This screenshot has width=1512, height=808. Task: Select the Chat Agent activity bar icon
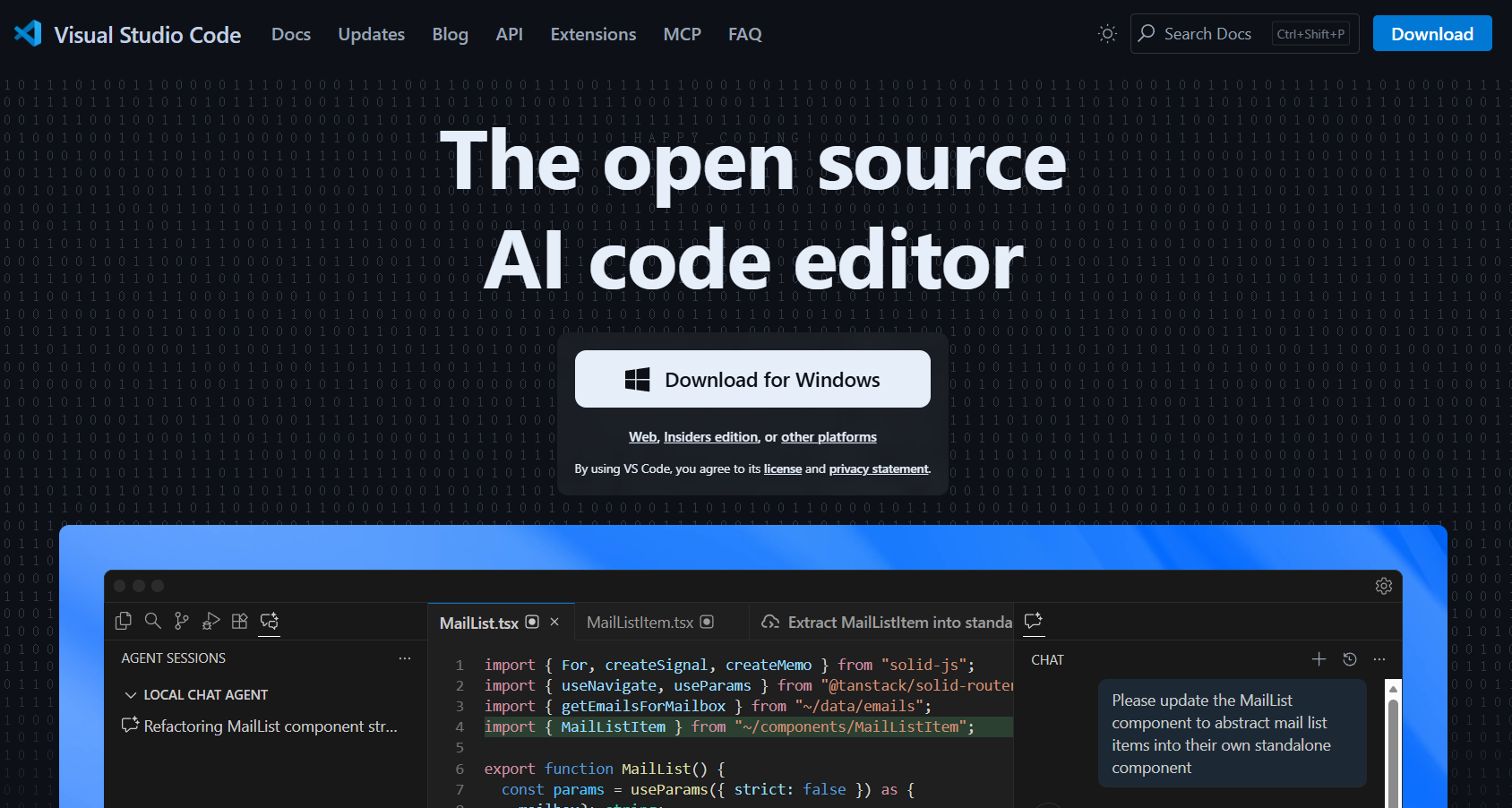click(269, 621)
